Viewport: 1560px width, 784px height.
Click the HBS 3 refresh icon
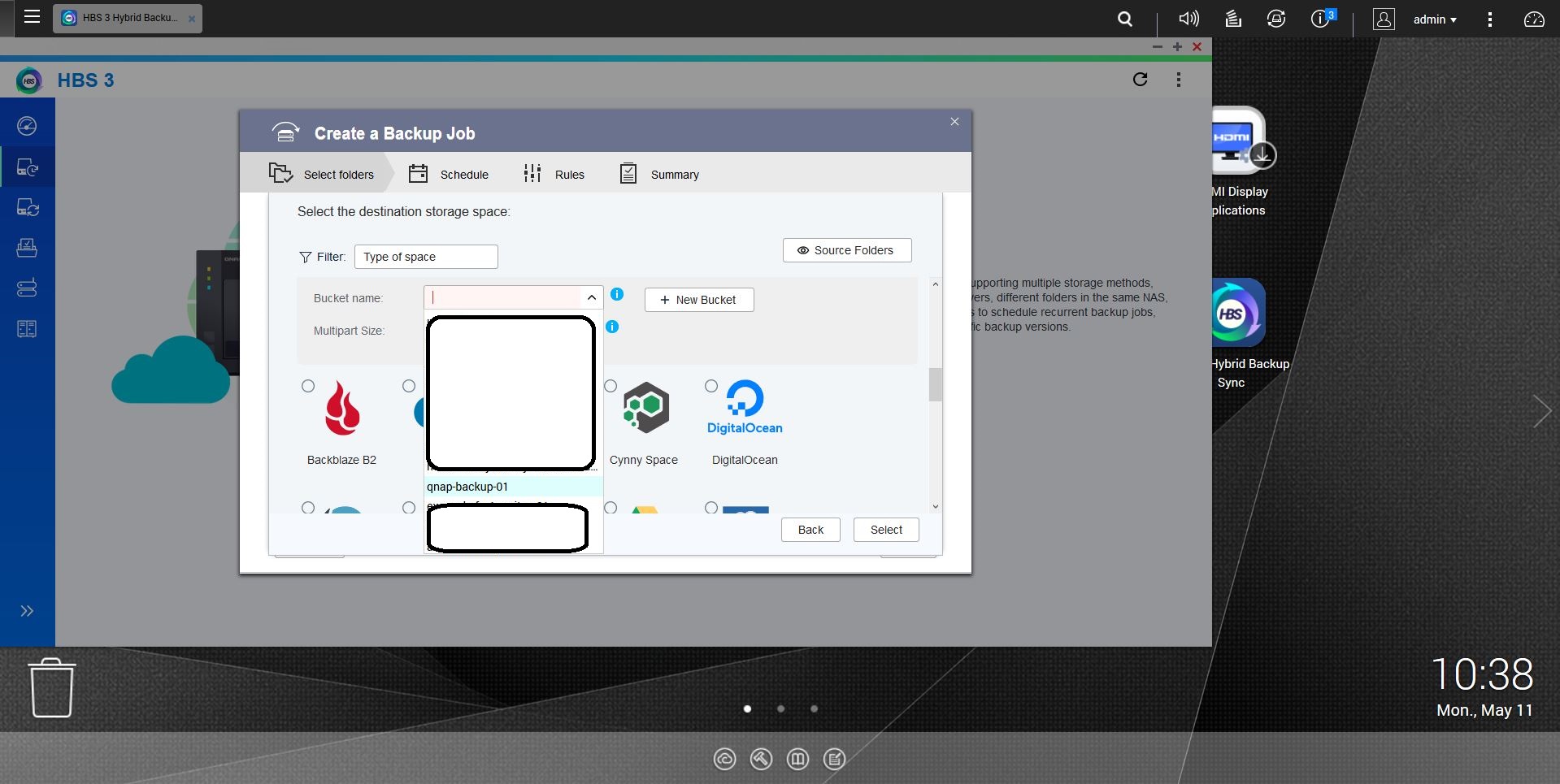1140,80
